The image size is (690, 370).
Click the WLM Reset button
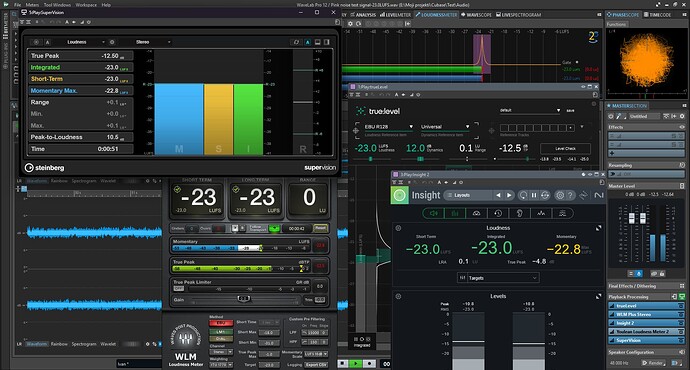coord(320,228)
